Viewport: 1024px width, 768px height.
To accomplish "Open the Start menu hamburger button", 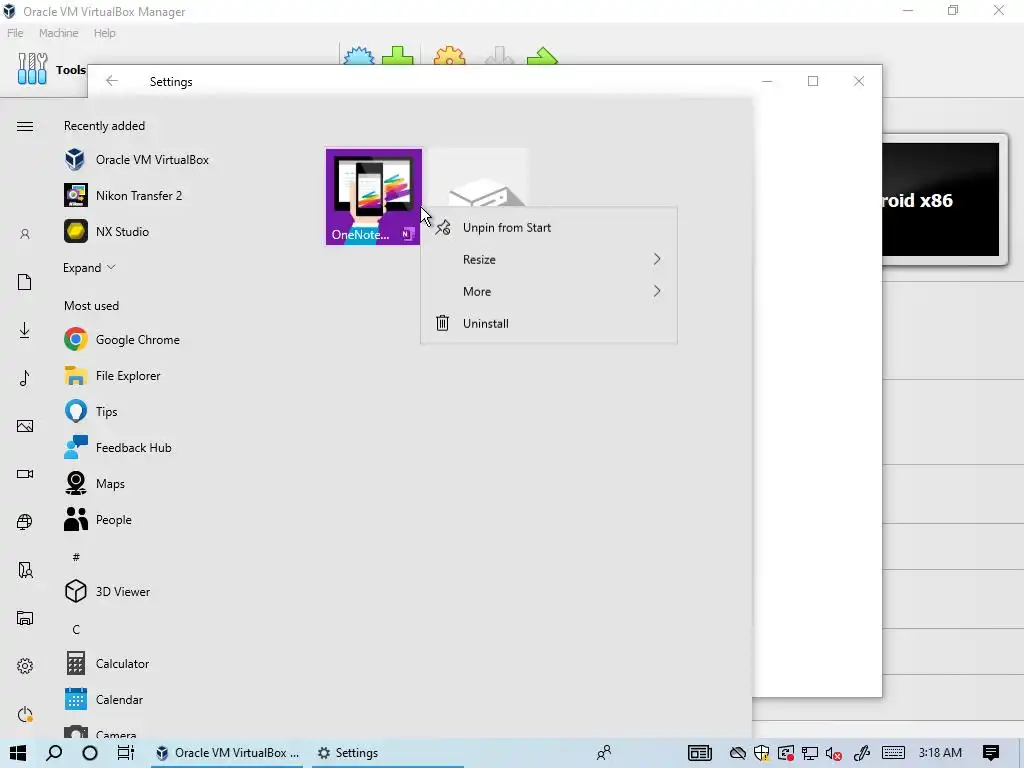I will 25,126.
